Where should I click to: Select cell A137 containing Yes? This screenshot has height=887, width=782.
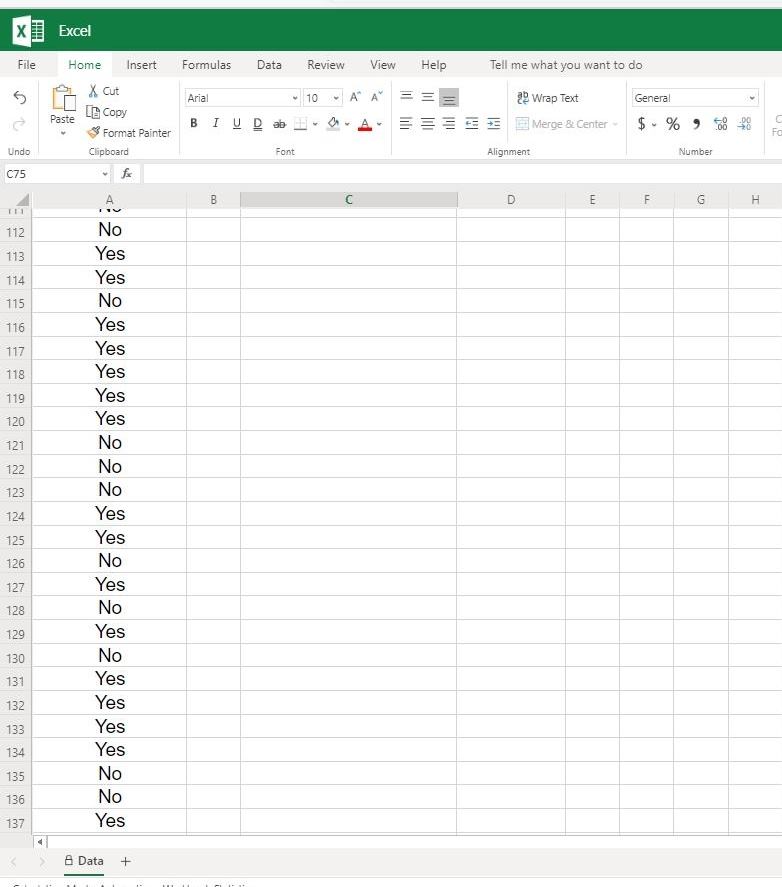[109, 821]
